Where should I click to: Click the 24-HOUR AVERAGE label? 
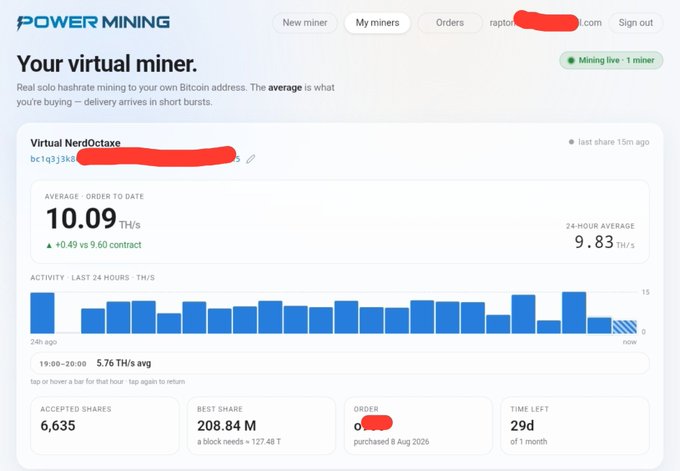click(x=600, y=226)
